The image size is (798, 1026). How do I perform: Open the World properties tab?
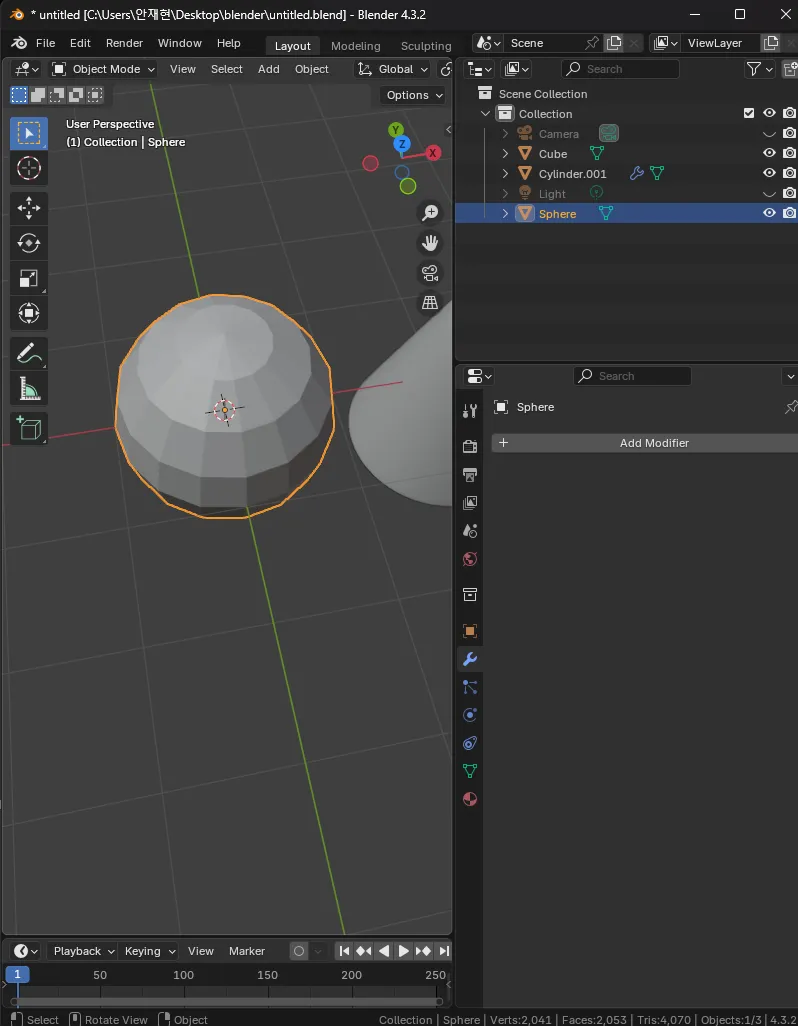[x=470, y=559]
